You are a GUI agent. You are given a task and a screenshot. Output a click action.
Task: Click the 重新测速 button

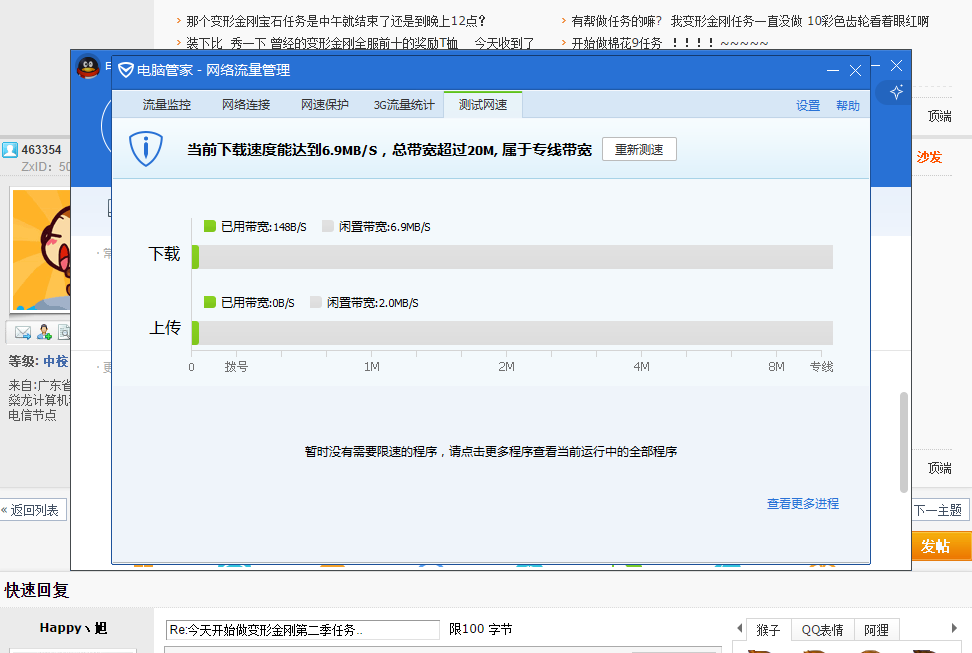[639, 149]
